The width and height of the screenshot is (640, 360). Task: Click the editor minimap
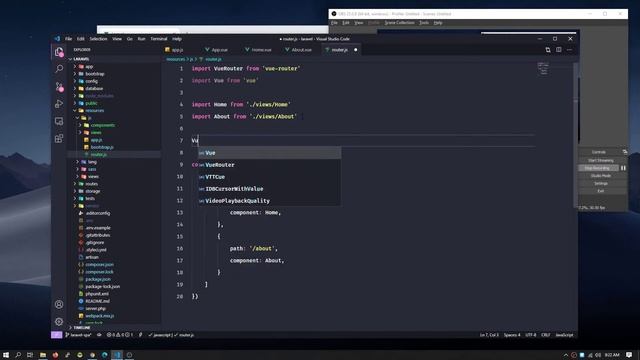(x=543, y=69)
